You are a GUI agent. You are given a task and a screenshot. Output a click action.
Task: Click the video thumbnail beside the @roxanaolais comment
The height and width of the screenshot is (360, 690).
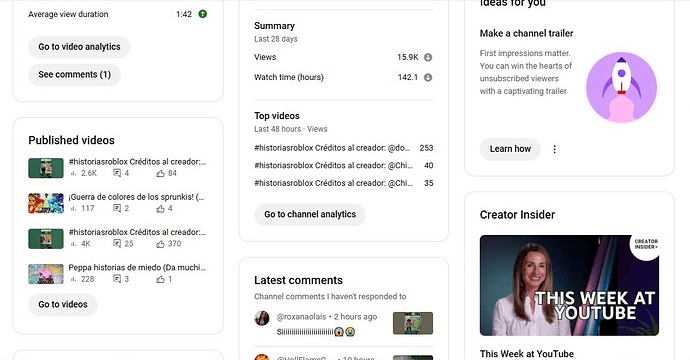point(413,323)
